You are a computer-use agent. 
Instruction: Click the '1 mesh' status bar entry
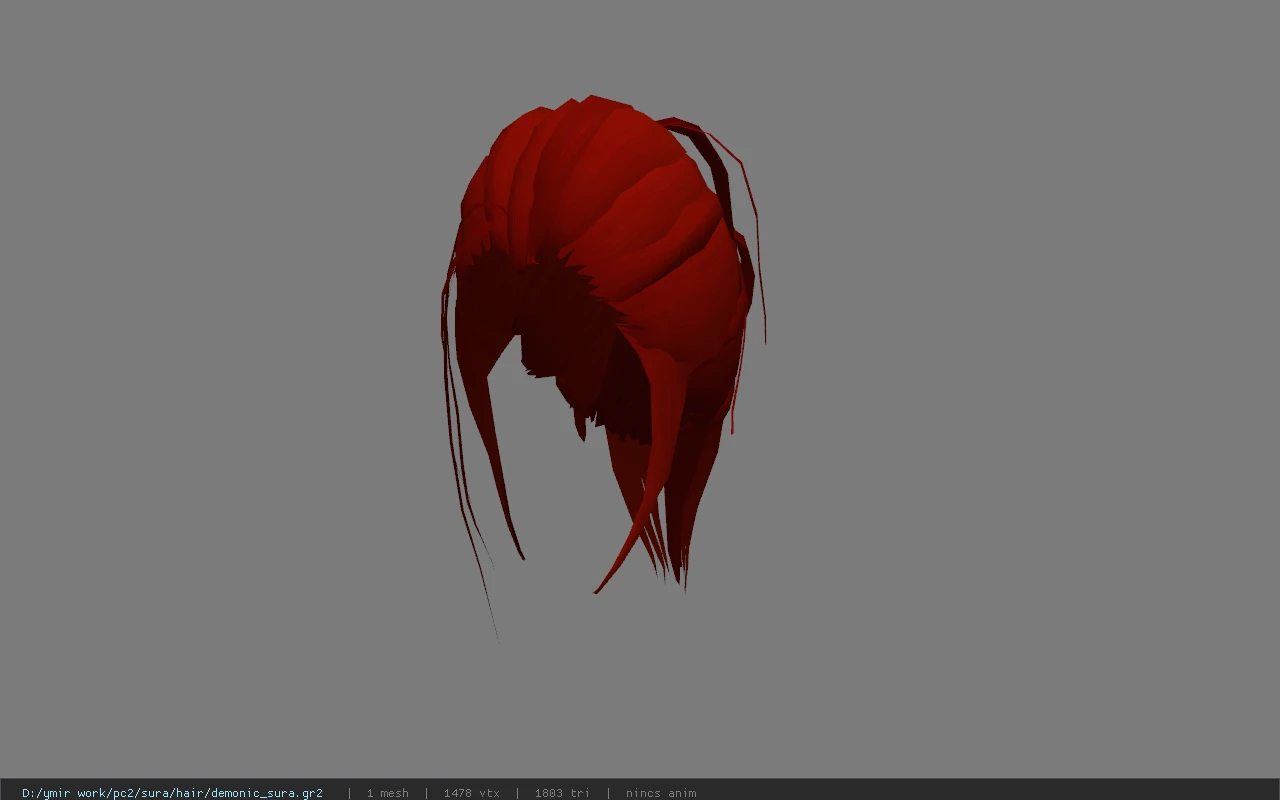pyautogui.click(x=387, y=793)
